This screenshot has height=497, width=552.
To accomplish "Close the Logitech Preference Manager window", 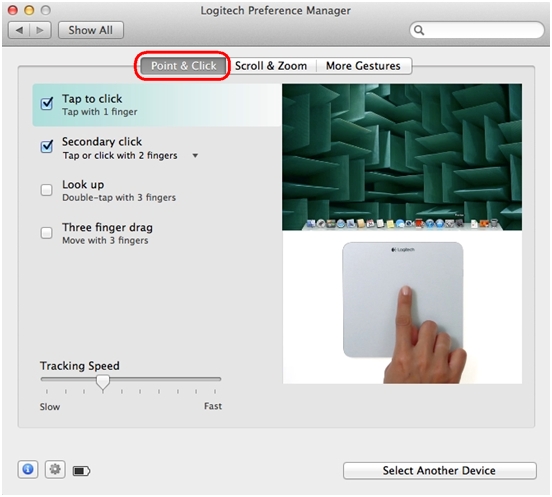I will [x=13, y=11].
